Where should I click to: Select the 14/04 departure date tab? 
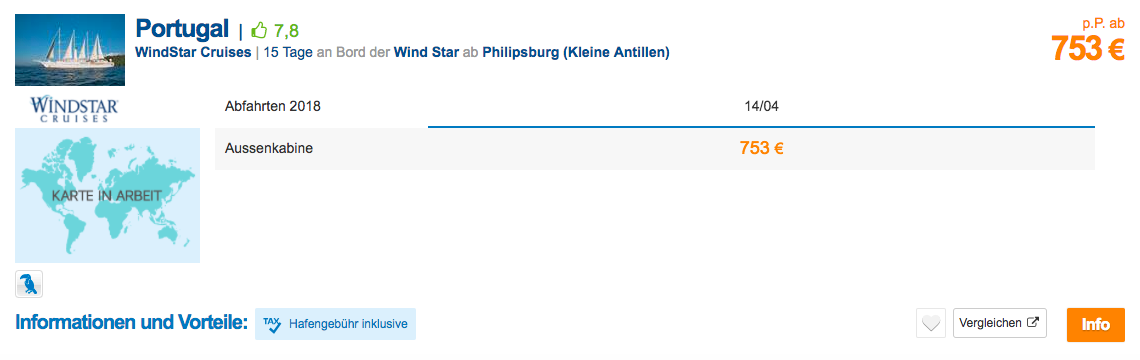761,106
